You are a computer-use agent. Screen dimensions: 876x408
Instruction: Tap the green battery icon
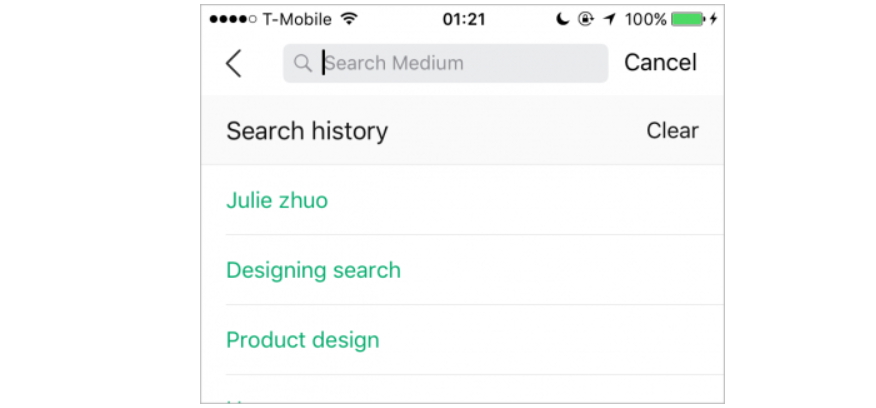(688, 20)
